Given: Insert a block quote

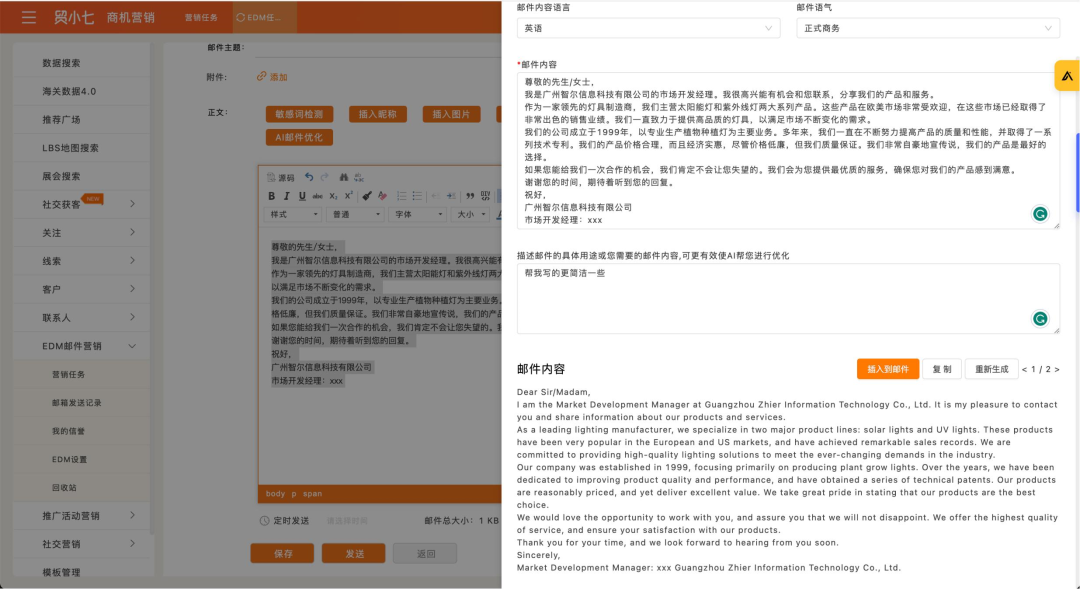Looking at the screenshot, I should [470, 196].
